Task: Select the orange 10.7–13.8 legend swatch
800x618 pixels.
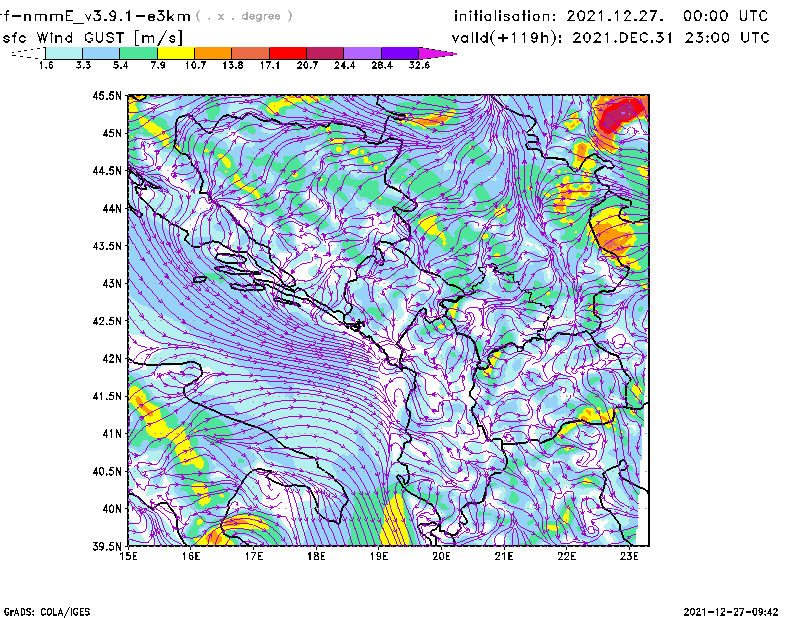Action: tap(213, 53)
